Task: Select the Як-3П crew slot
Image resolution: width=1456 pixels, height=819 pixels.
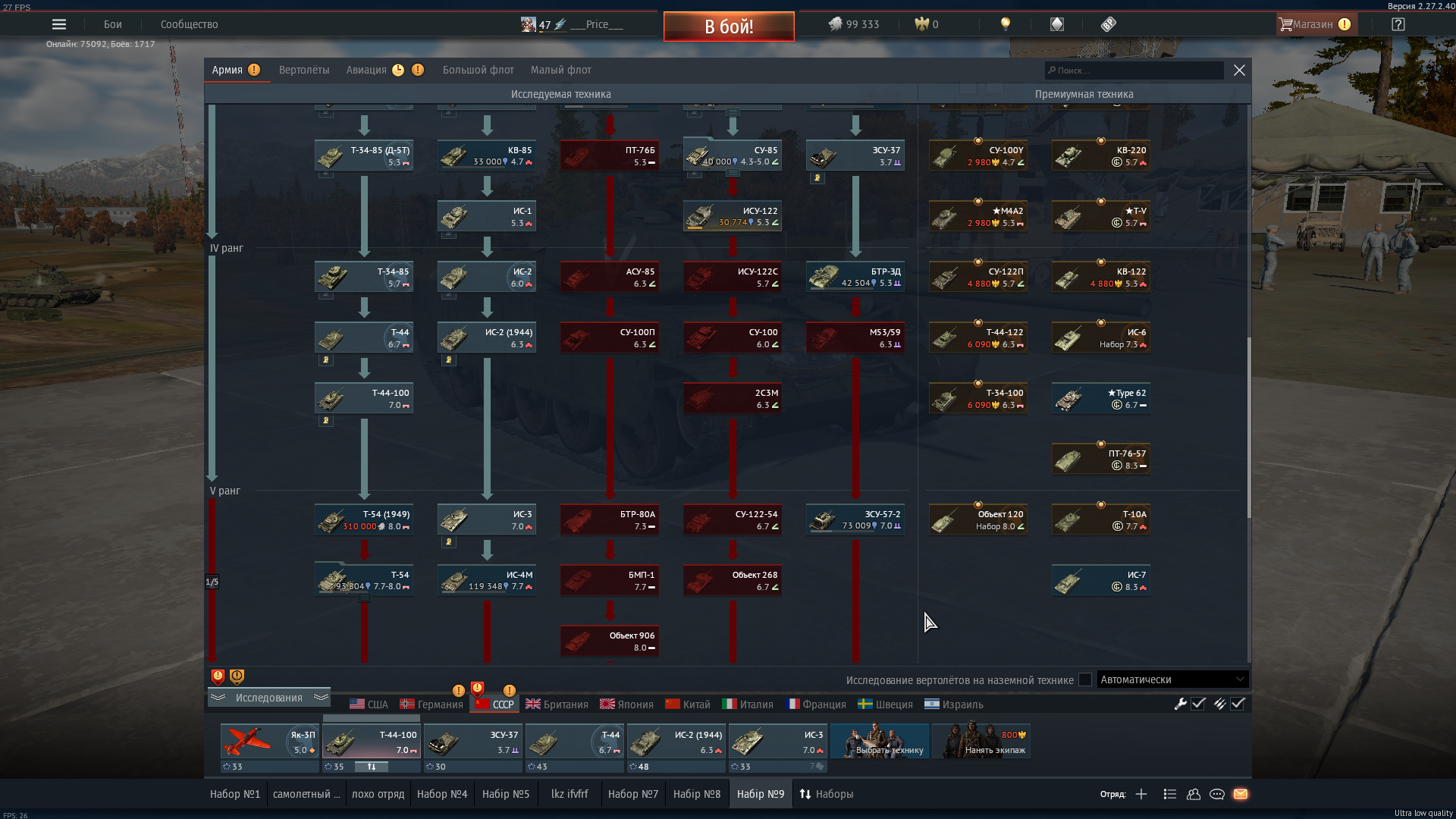Action: pyautogui.click(x=269, y=741)
